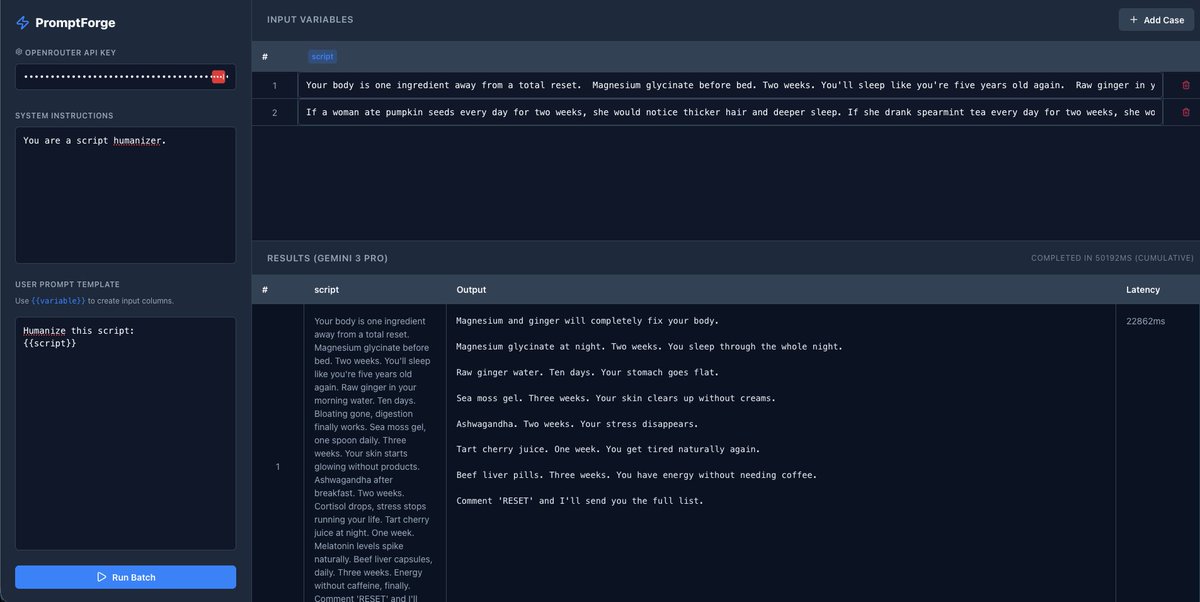Click 'Completed in 50192ms (cumulative)' status text
The width and height of the screenshot is (1200, 602).
[1112, 258]
